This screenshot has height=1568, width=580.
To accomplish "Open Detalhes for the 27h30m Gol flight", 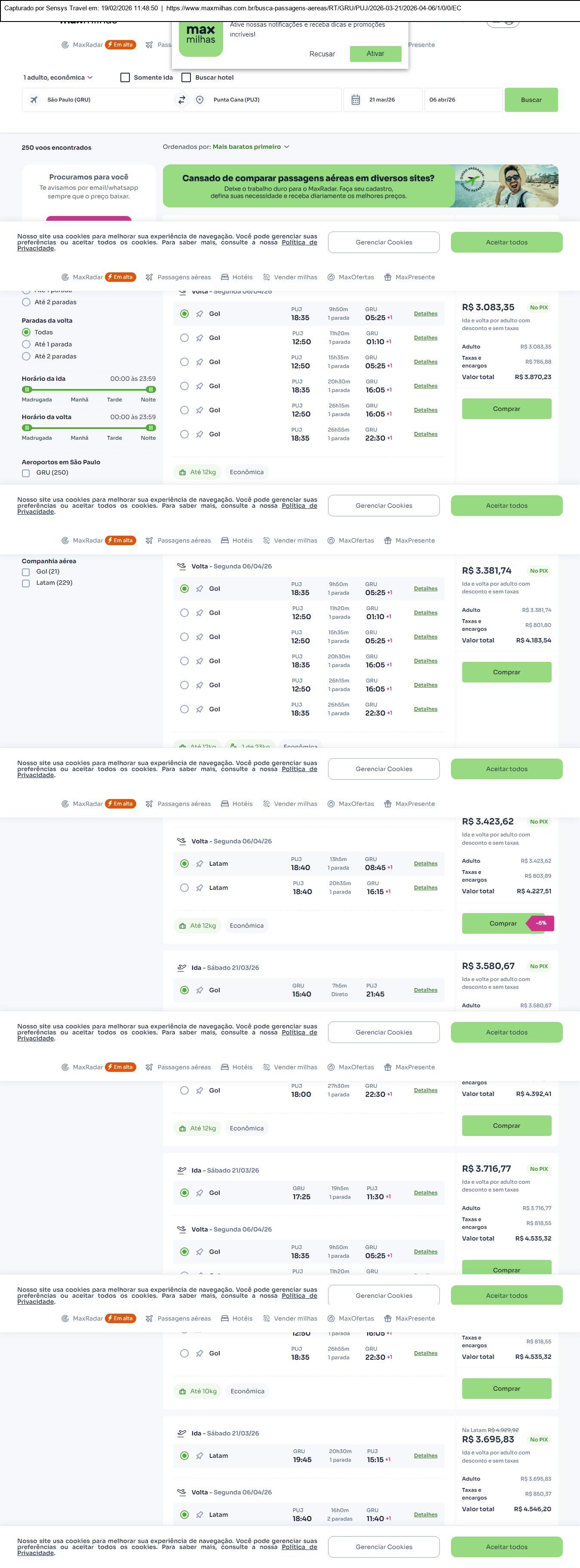I will point(425,1090).
